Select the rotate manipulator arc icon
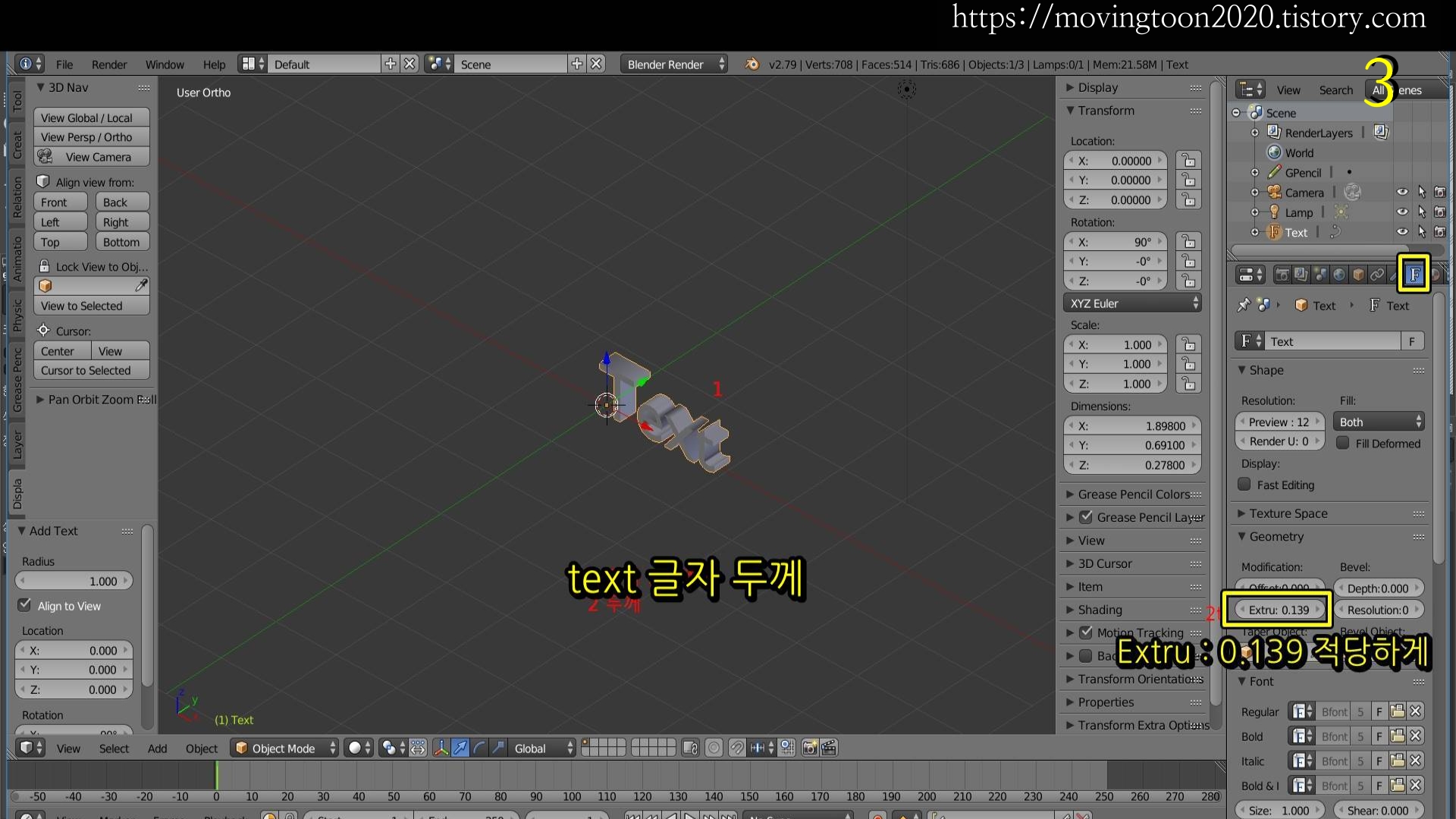Viewport: 1456px width, 819px height. pos(479,748)
